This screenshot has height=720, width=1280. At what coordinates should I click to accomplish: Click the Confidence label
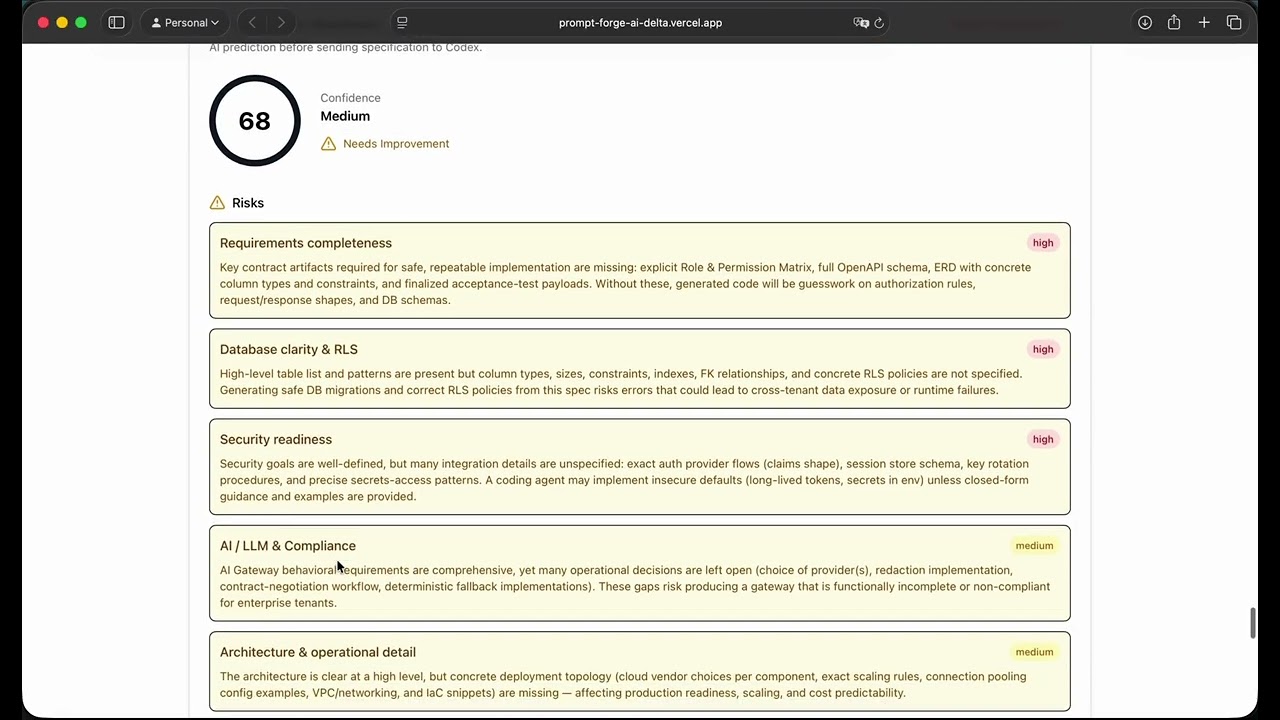pos(350,98)
